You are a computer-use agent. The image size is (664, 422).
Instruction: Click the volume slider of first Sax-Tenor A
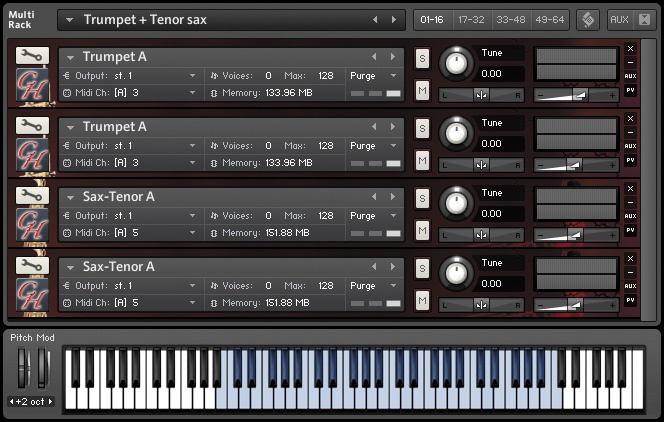[576, 235]
